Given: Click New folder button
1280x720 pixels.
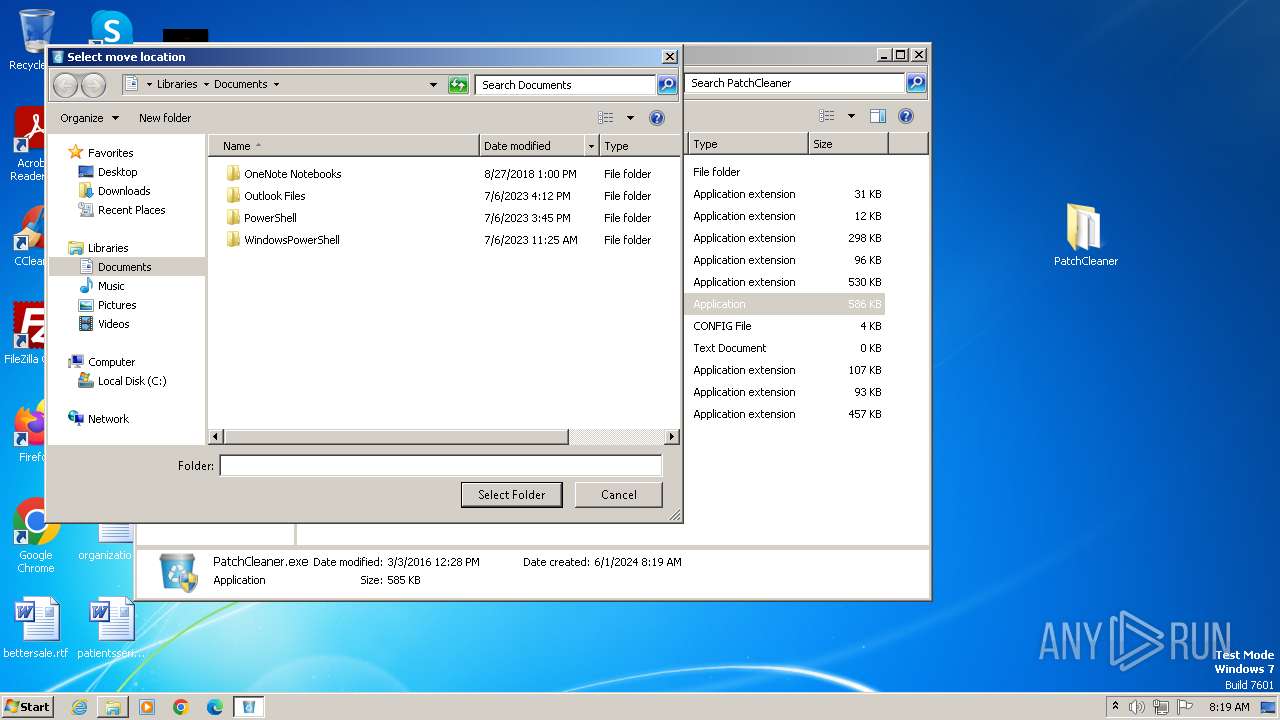Looking at the screenshot, I should point(165,118).
